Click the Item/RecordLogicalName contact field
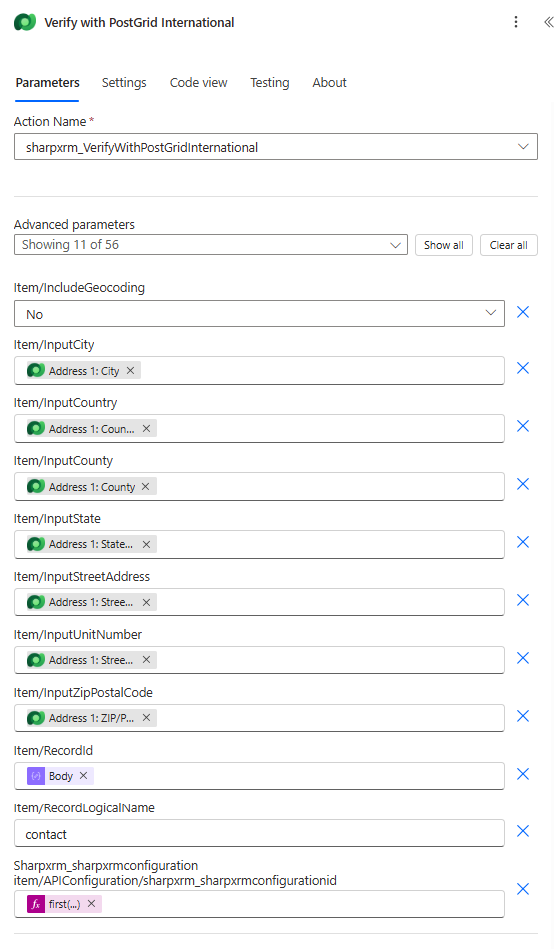 (259, 833)
